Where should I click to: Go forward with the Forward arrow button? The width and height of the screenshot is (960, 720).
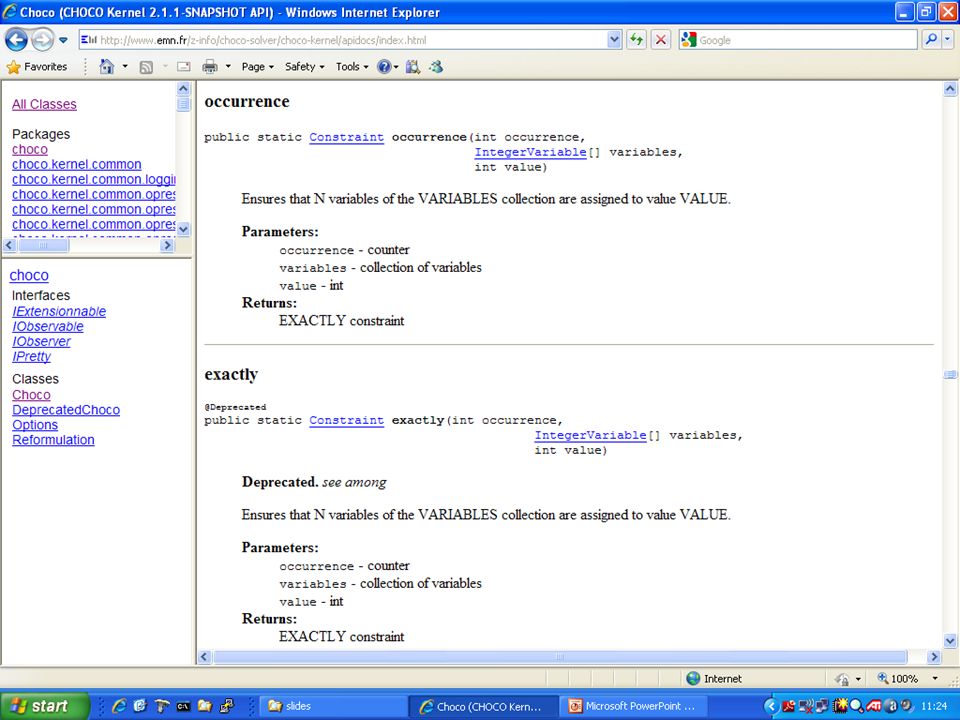42,40
